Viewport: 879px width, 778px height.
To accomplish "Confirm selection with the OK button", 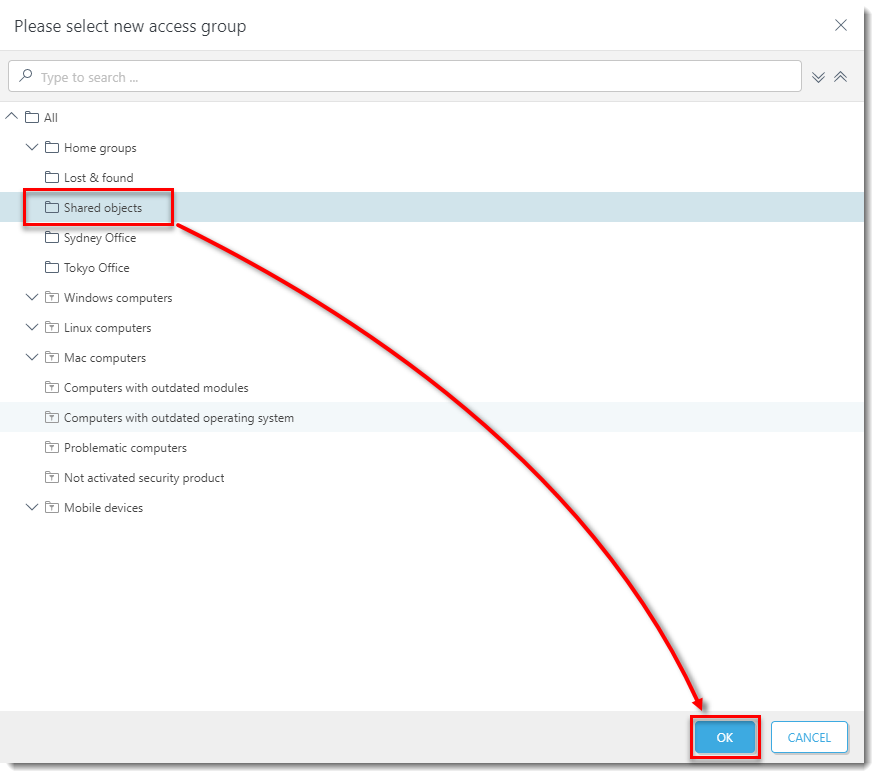I will pyautogui.click(x=725, y=738).
